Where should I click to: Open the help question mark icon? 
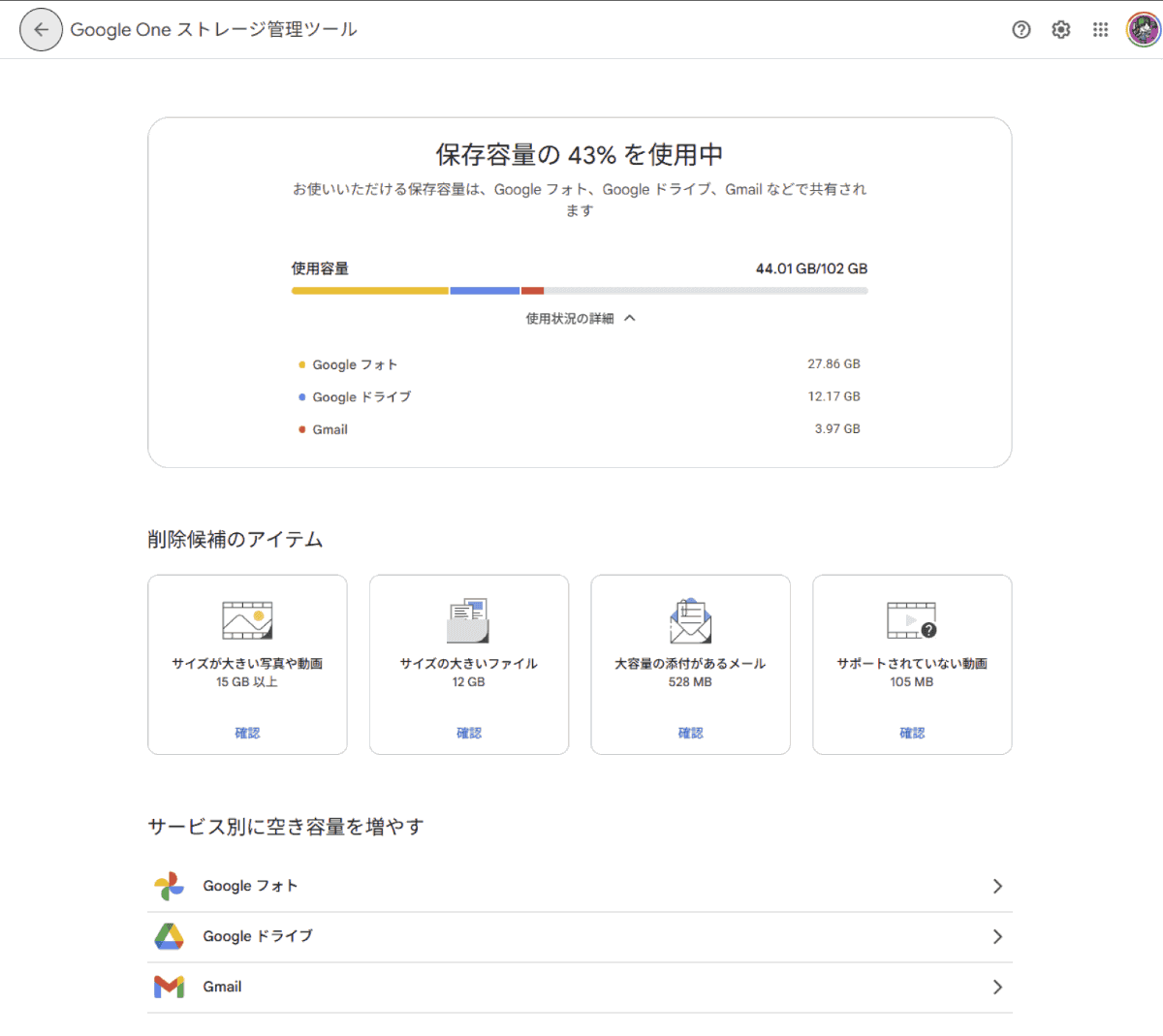click(1021, 30)
